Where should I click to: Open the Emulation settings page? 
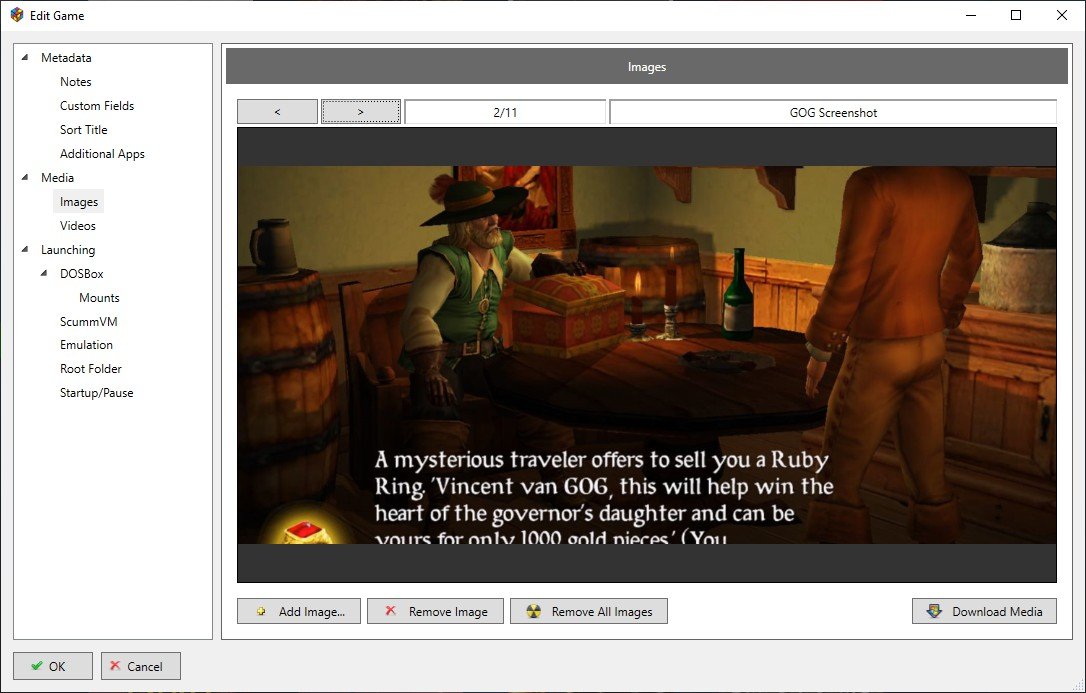pos(87,345)
